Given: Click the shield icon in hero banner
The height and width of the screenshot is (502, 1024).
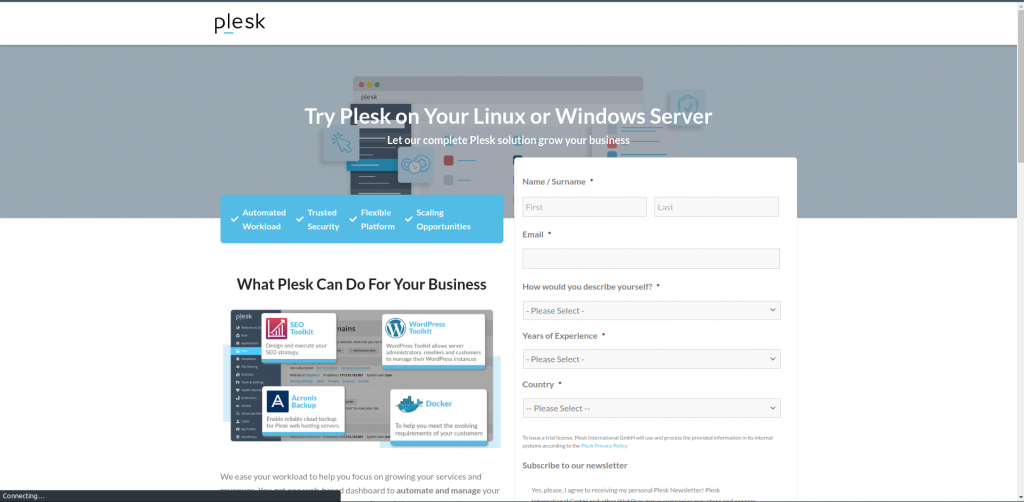Looking at the screenshot, I should [690, 106].
